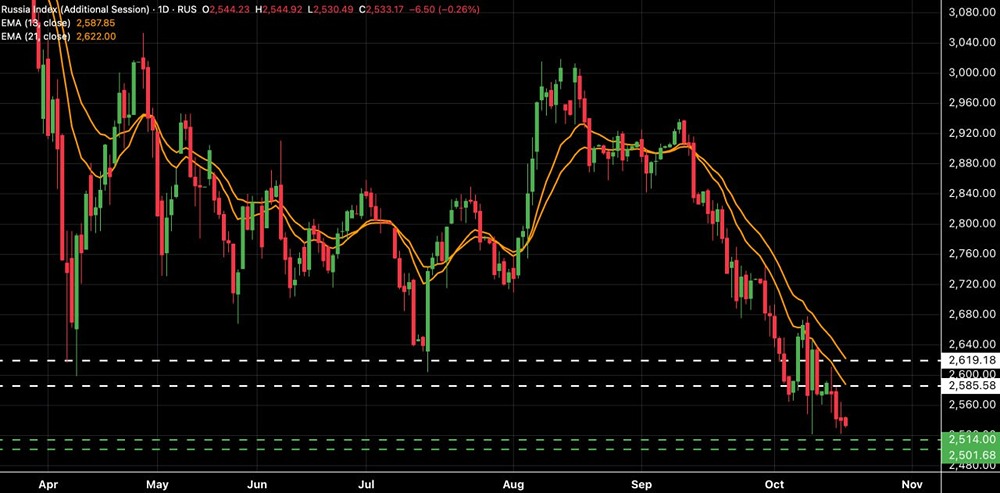Image resolution: width=1000 pixels, height=493 pixels.
Task: Click the 3,040.00 price axis label
Action: 973,42
